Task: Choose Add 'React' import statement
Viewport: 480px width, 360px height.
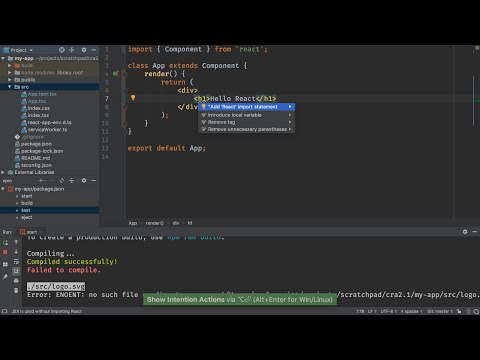Action: coord(246,107)
